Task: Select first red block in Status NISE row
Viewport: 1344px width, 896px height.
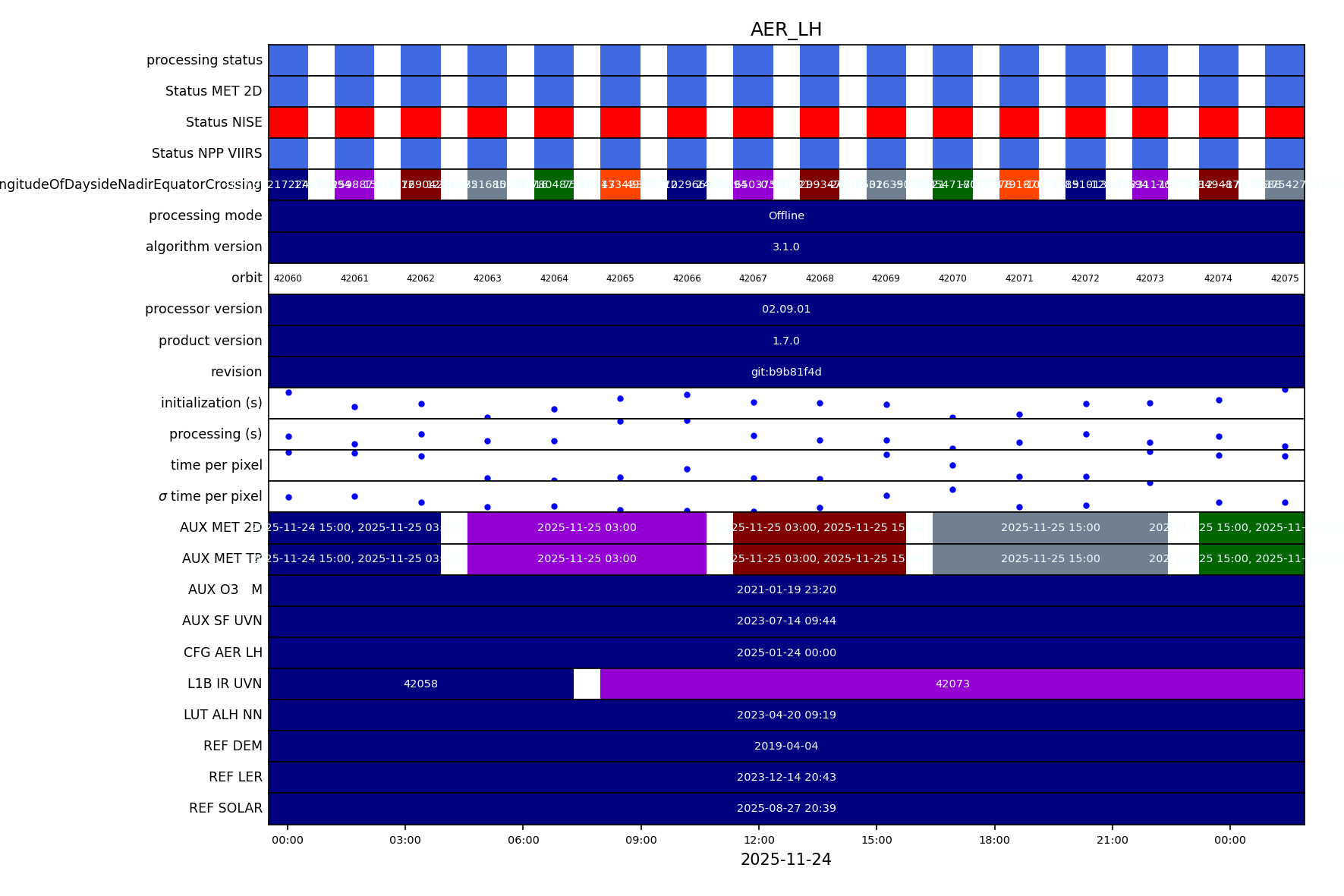Action: (288, 122)
